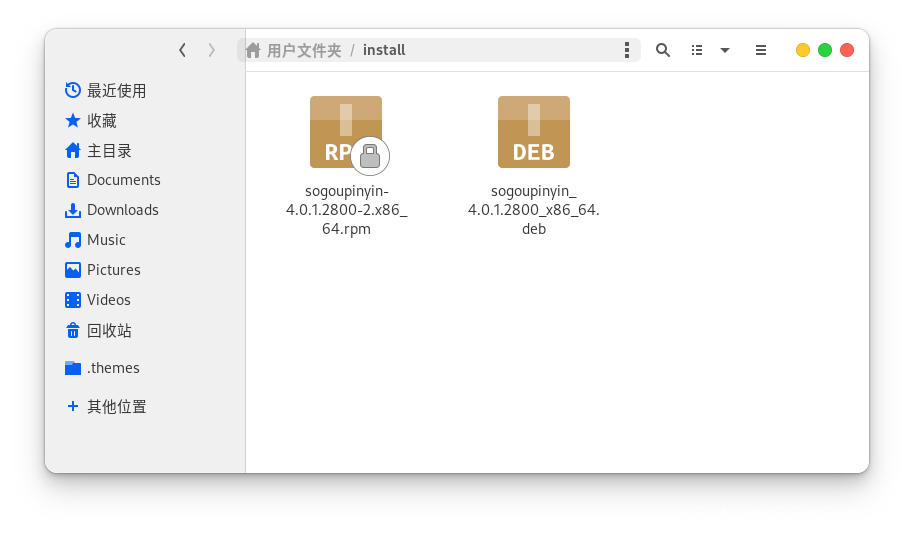Expand the view options dropdown arrow
The height and width of the screenshot is (534, 914).
725,50
